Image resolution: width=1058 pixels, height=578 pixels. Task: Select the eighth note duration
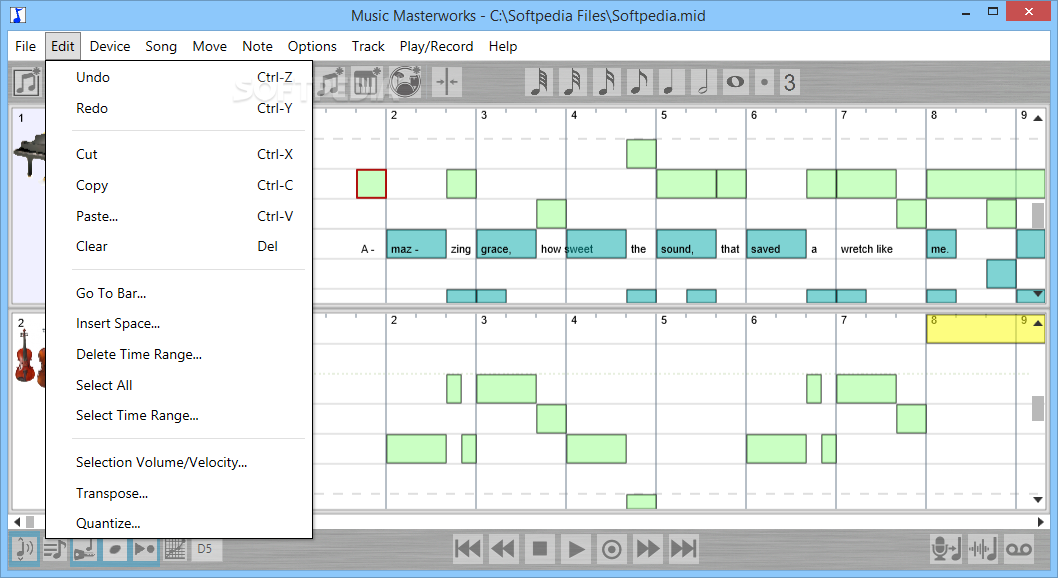[x=638, y=82]
